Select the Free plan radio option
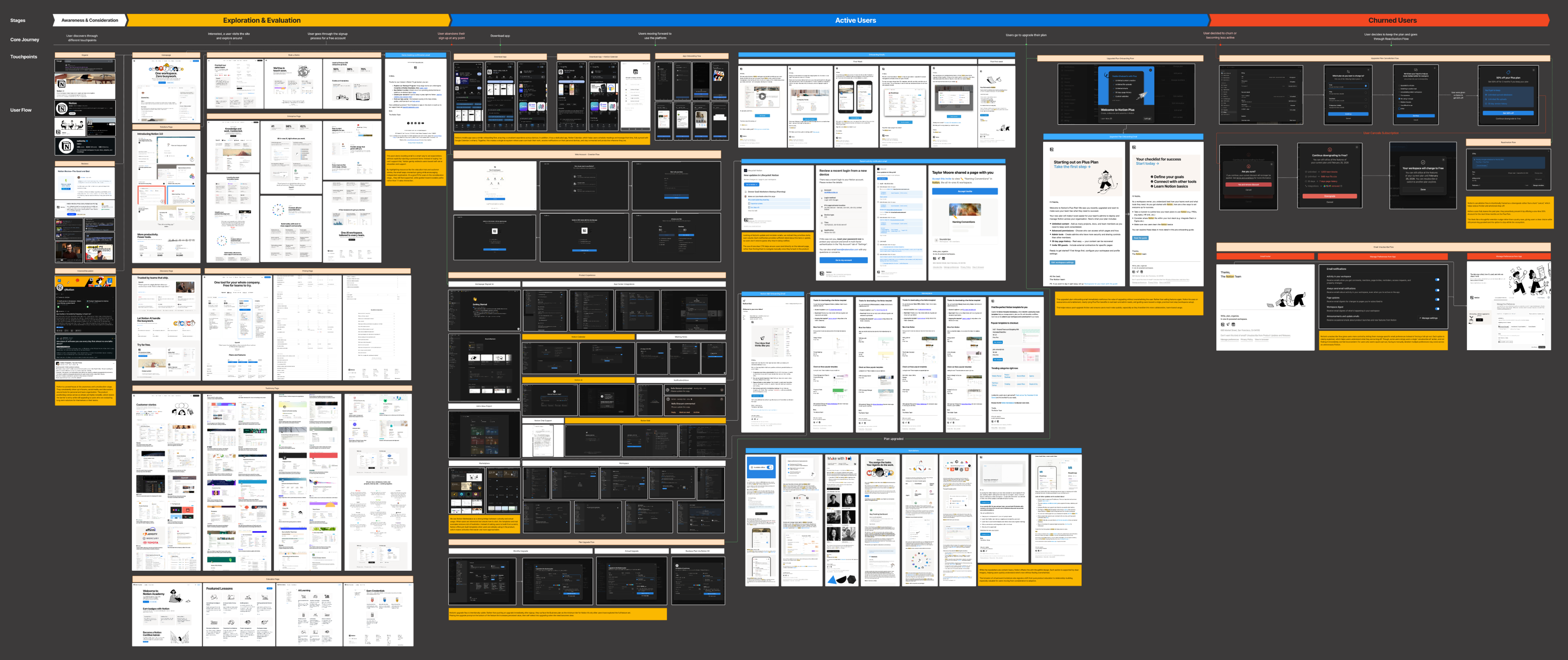The width and height of the screenshot is (1568, 660). tap(1365, 86)
